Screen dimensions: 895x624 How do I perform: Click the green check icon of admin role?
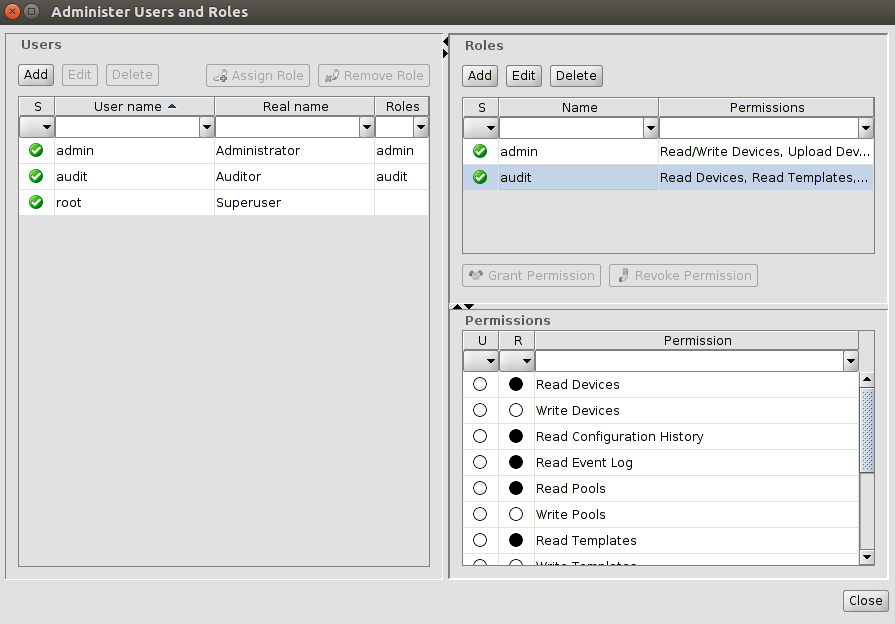pyautogui.click(x=480, y=152)
